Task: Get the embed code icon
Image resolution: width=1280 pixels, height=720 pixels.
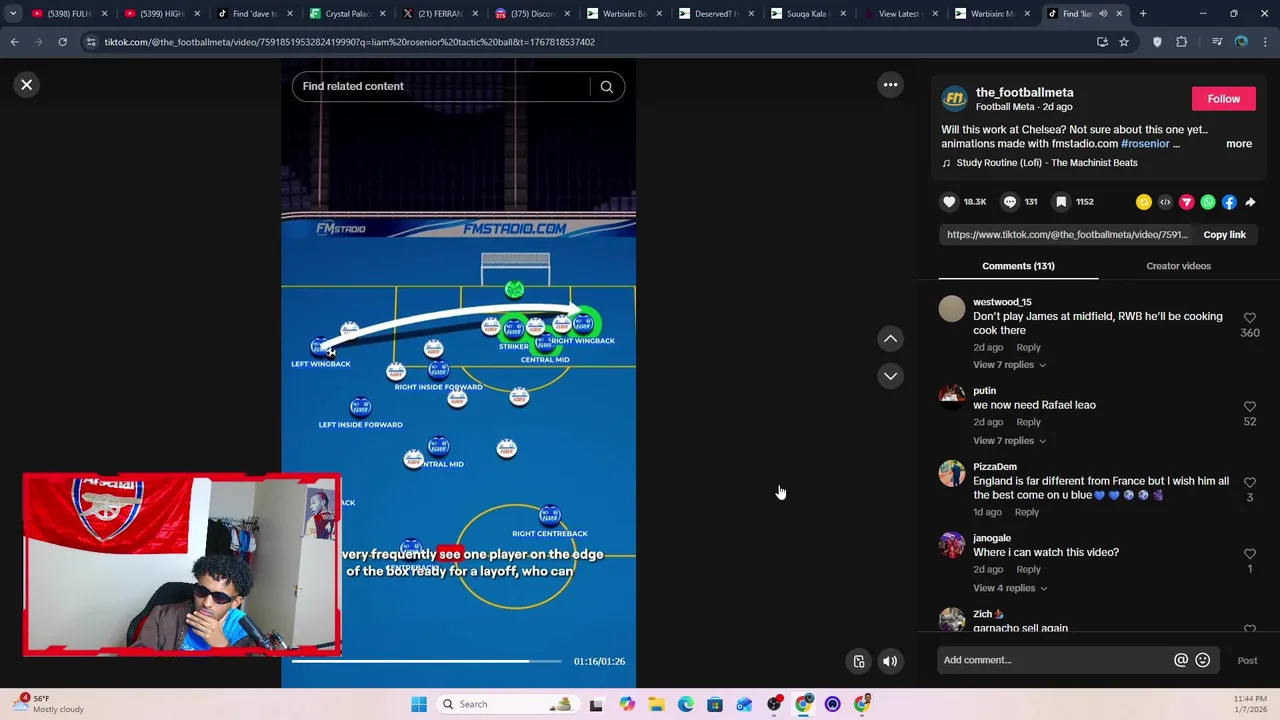Action: 1165,202
